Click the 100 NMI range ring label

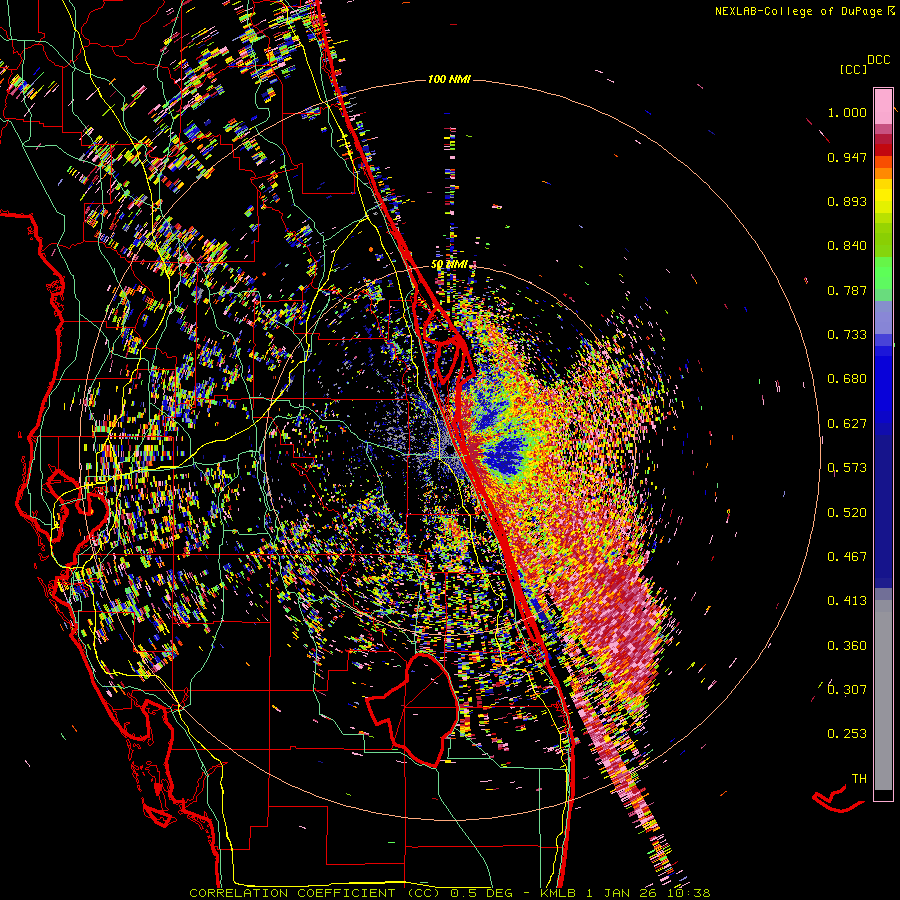449,79
